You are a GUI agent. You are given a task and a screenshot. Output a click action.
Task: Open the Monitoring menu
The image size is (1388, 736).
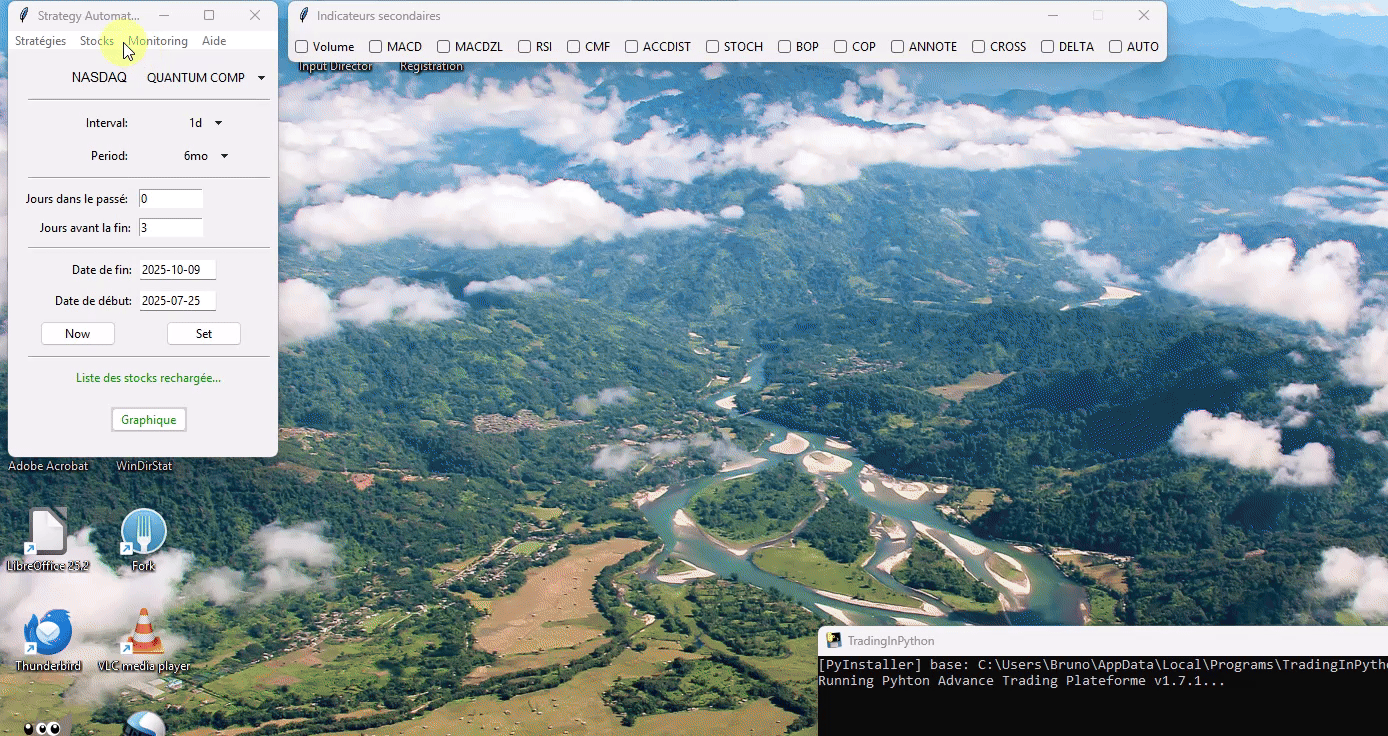158,41
